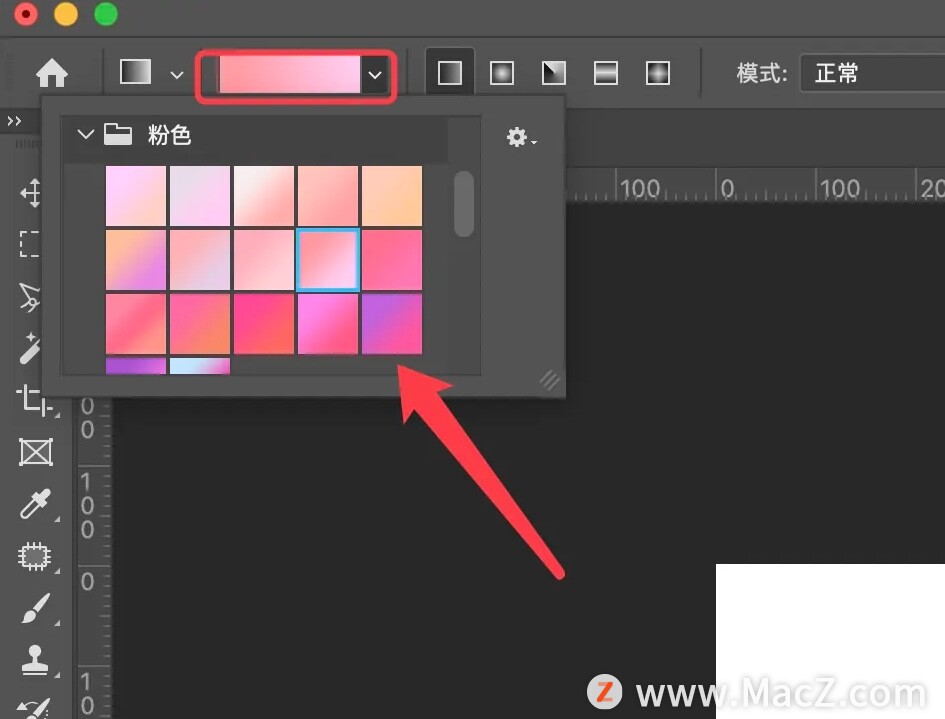Screen dimensions: 945x719
Task: Select the Angle Gradient style
Action: pyautogui.click(x=554, y=73)
